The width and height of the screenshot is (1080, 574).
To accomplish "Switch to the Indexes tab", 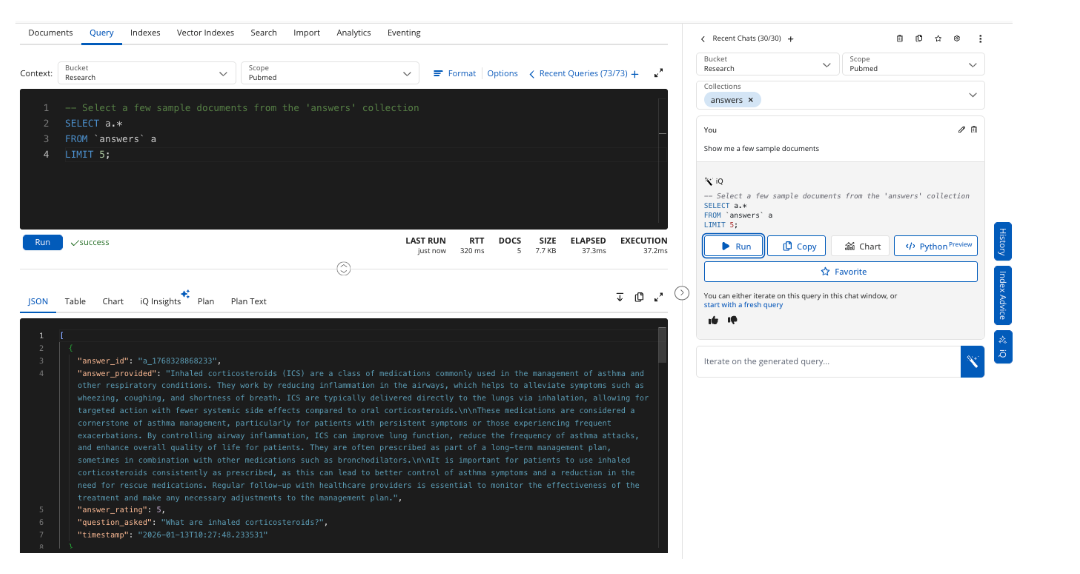I will click(x=145, y=33).
